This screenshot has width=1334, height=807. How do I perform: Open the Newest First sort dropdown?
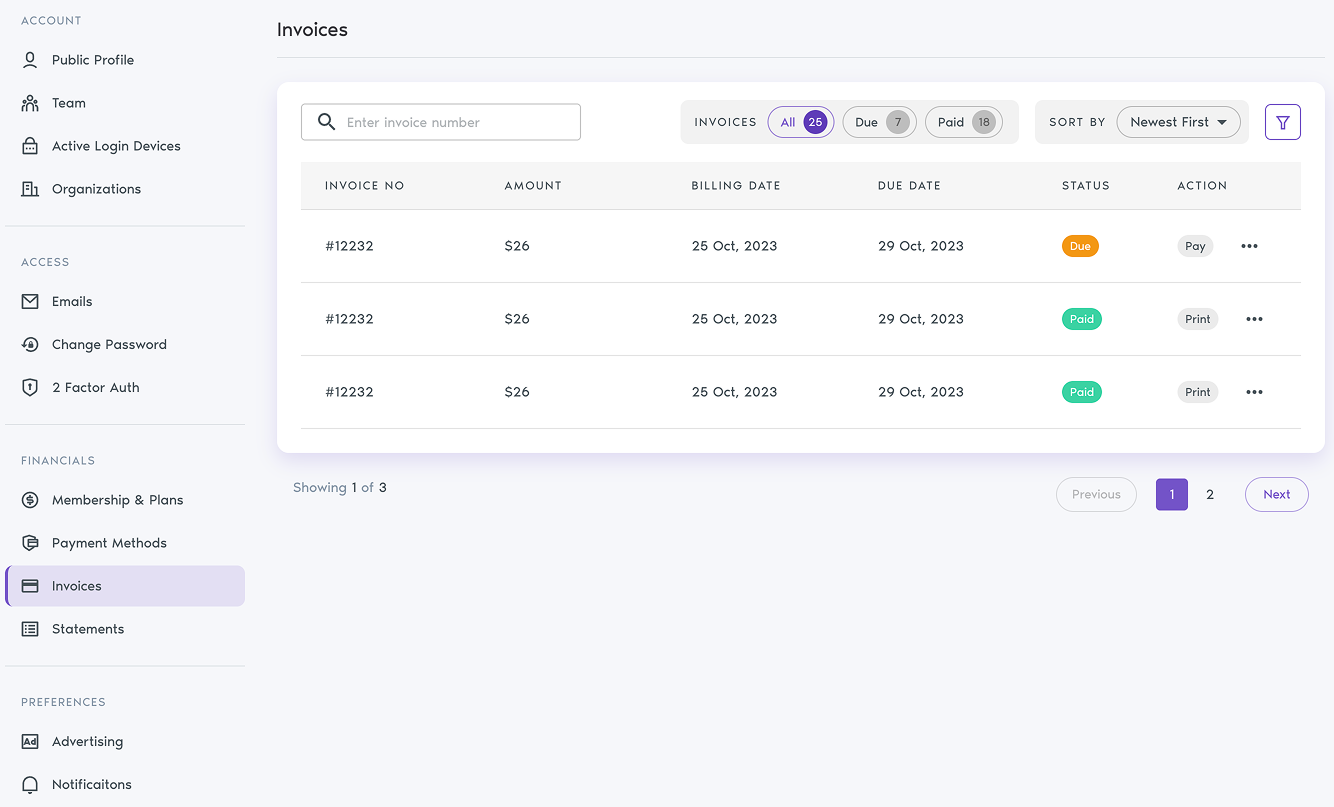click(1178, 121)
